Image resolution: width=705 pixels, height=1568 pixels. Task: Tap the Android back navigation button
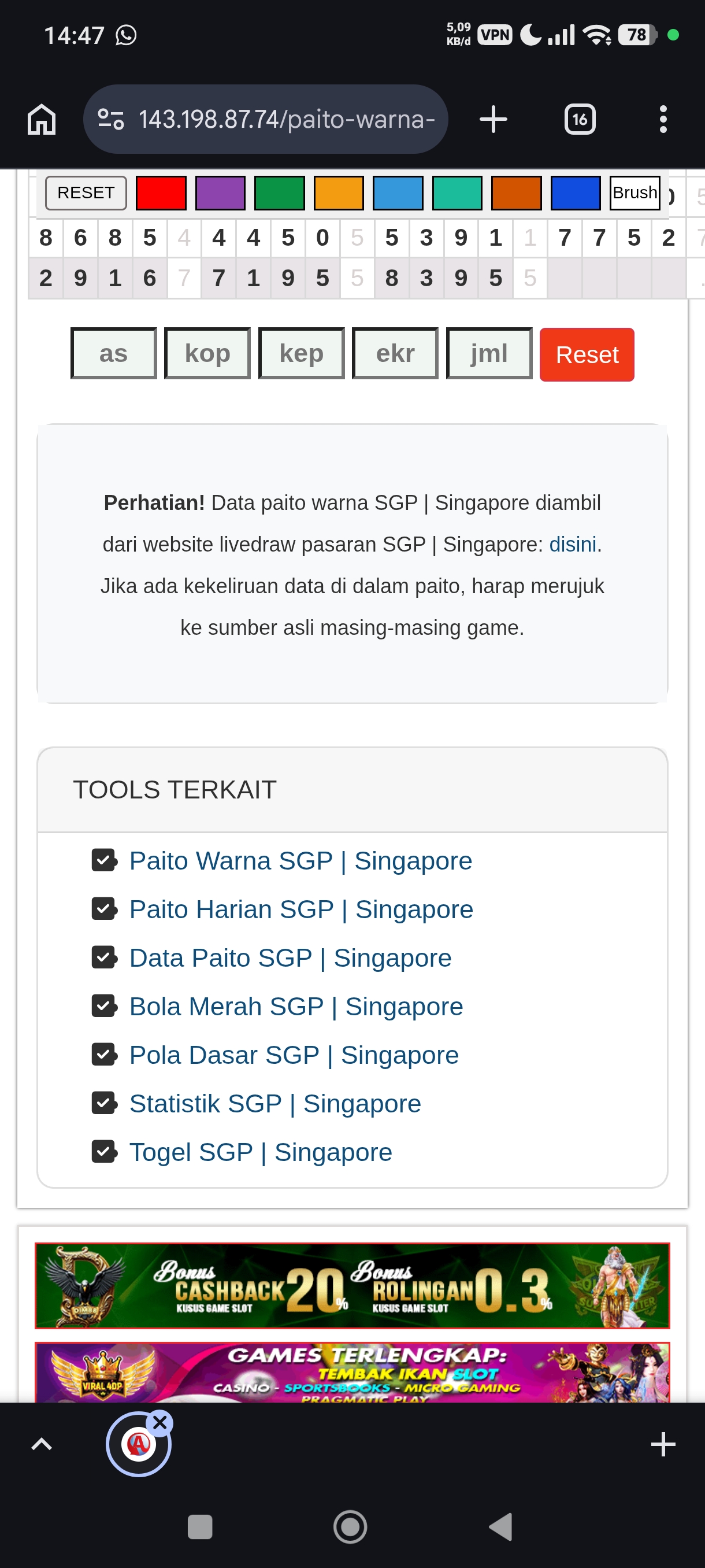coord(500,1526)
